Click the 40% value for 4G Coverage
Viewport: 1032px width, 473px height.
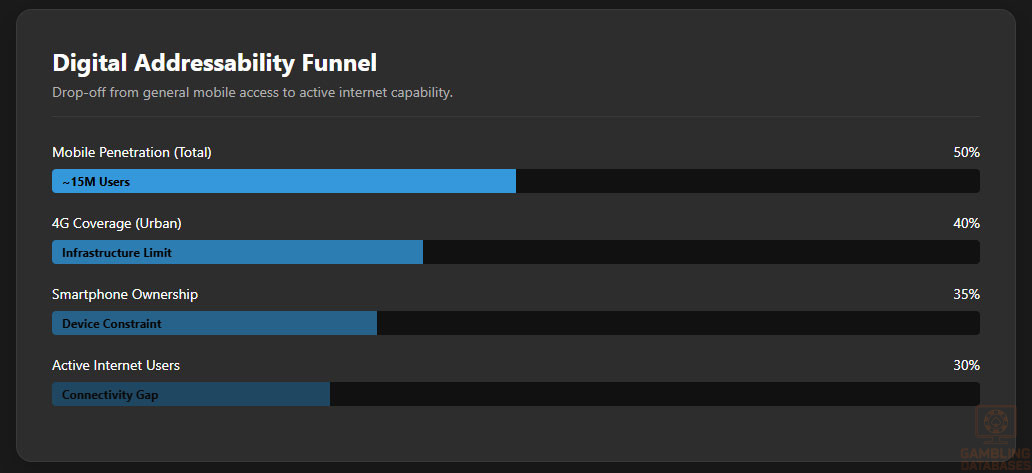click(966, 223)
